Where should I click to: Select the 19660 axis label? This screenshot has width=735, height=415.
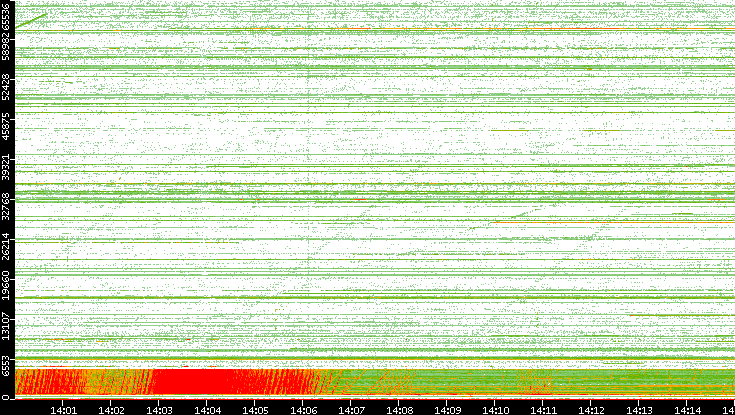coord(7,286)
